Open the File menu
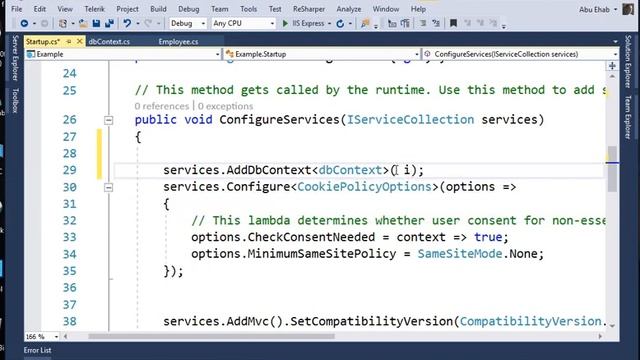This screenshot has width=640, height=360. click(17, 9)
